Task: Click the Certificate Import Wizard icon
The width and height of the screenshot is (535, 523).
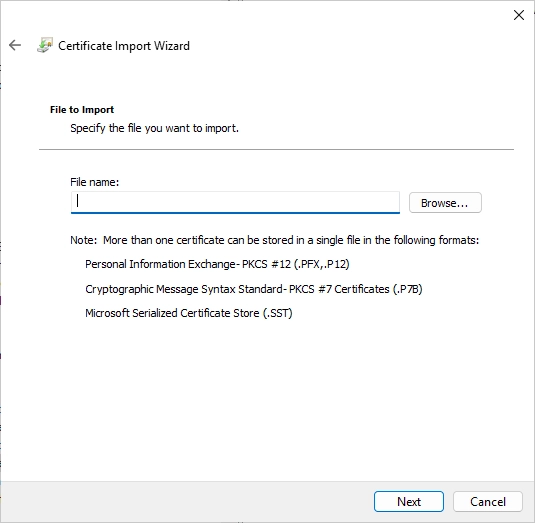Action: 45,45
